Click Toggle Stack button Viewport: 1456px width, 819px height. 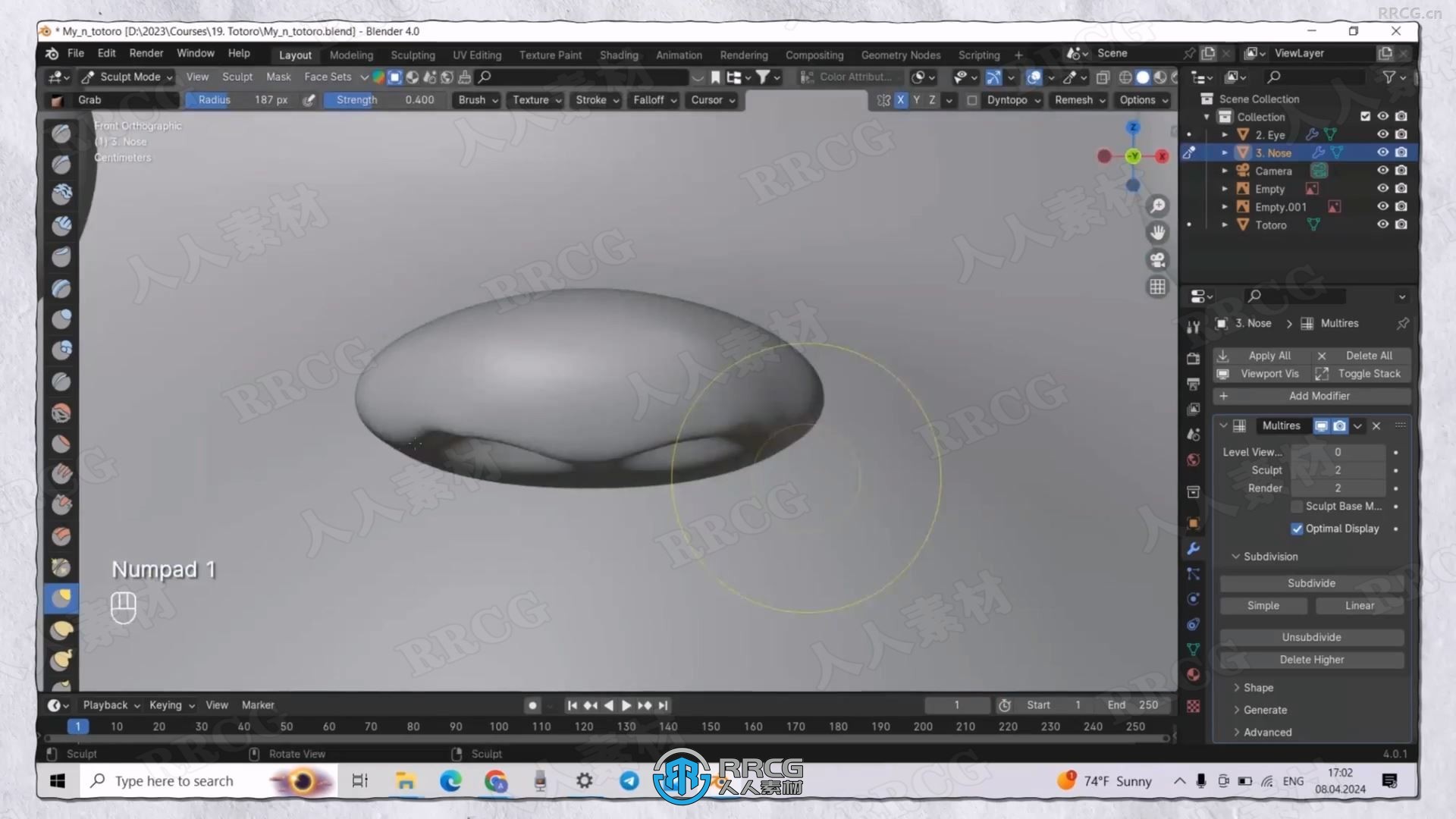(1361, 374)
